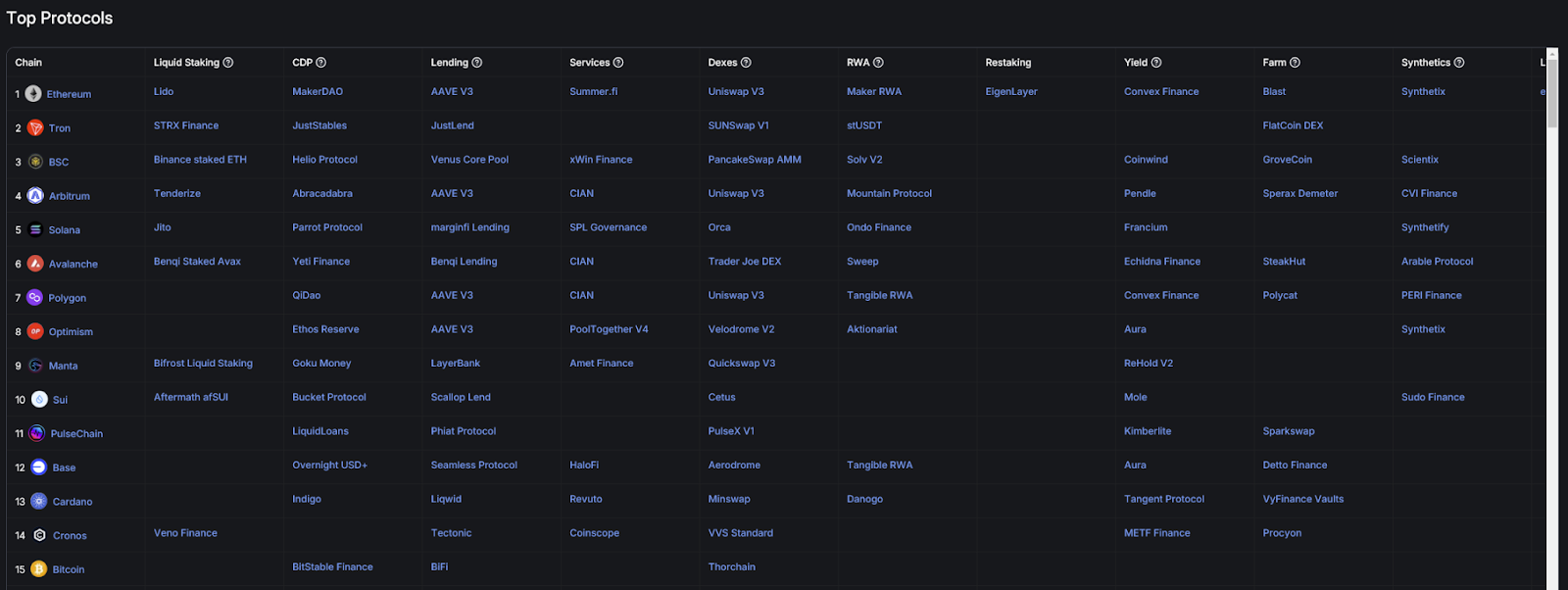Click the Arbitrum chain logo icon
The height and width of the screenshot is (590, 1568).
pos(35,196)
